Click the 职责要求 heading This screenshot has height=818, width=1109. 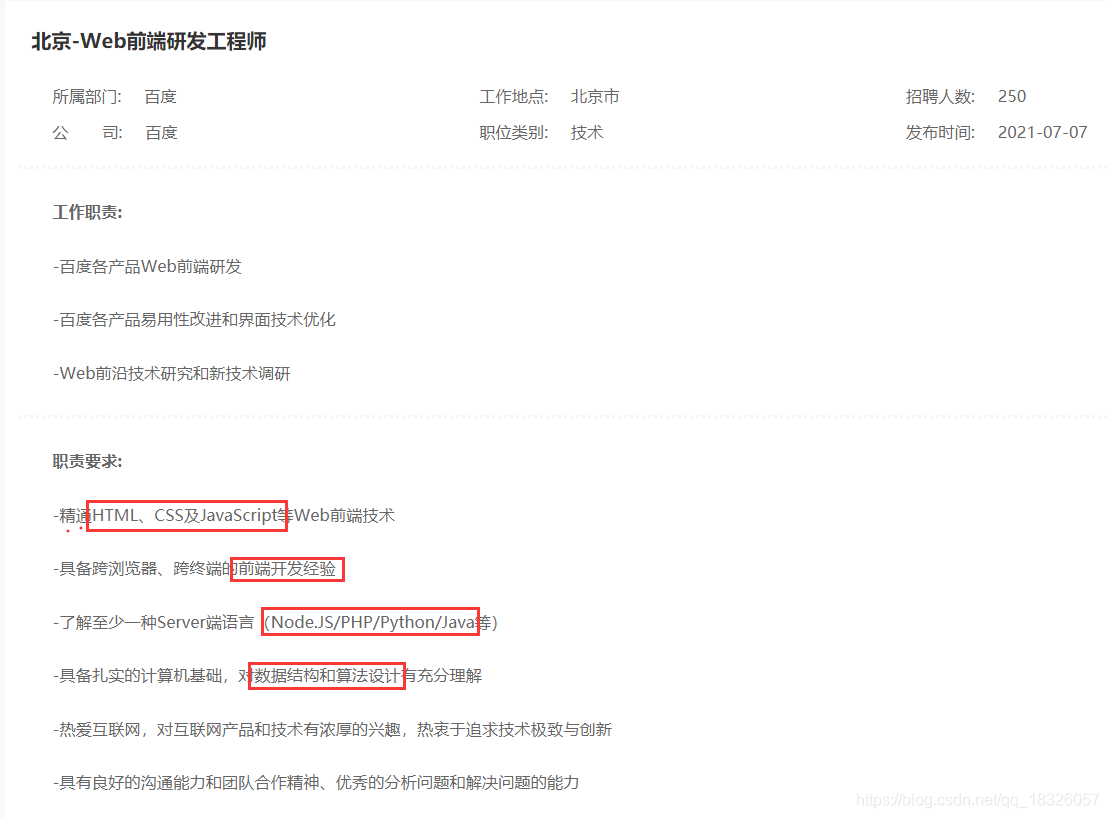tap(88, 462)
